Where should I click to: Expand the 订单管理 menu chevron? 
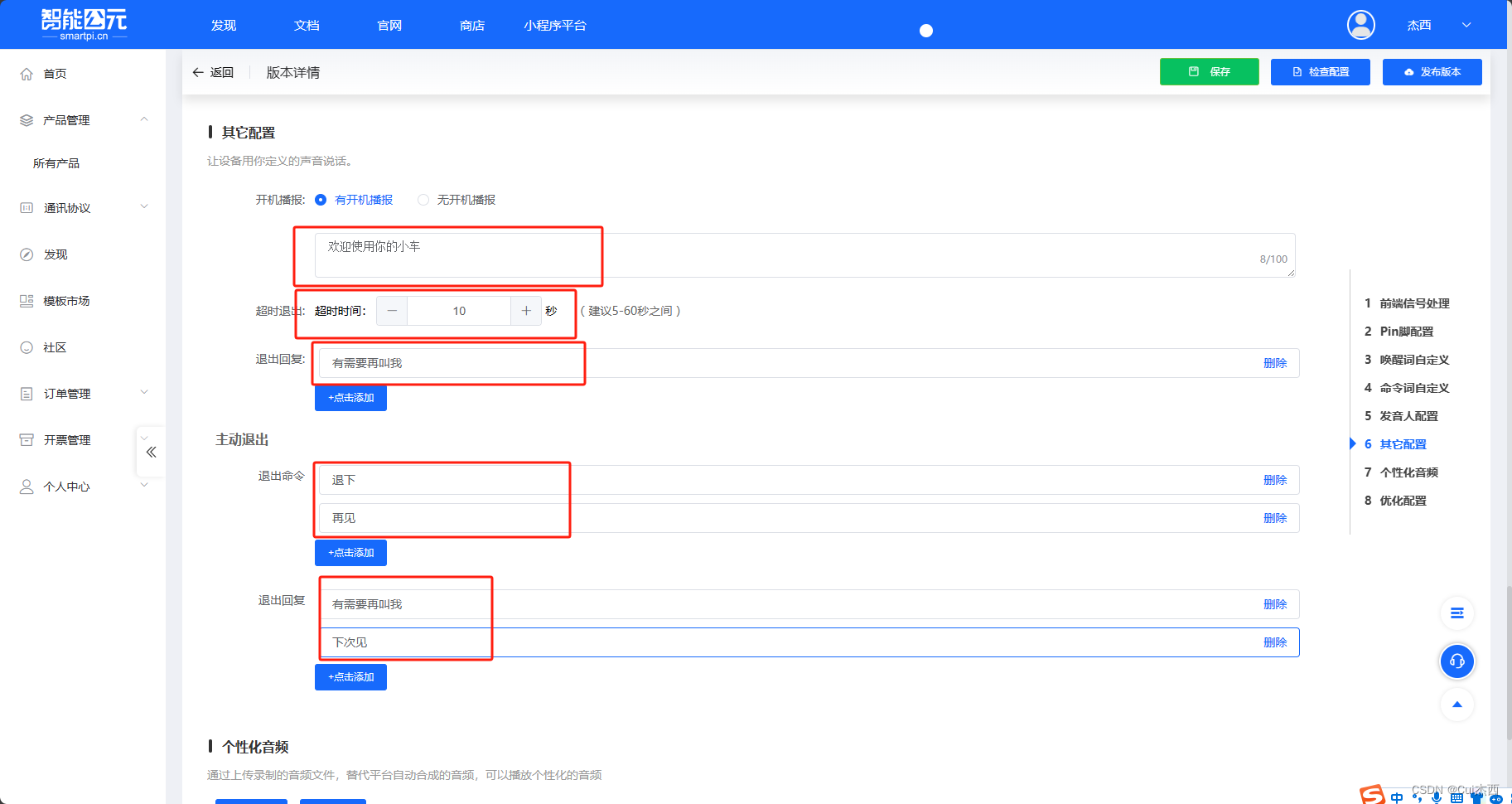144,392
